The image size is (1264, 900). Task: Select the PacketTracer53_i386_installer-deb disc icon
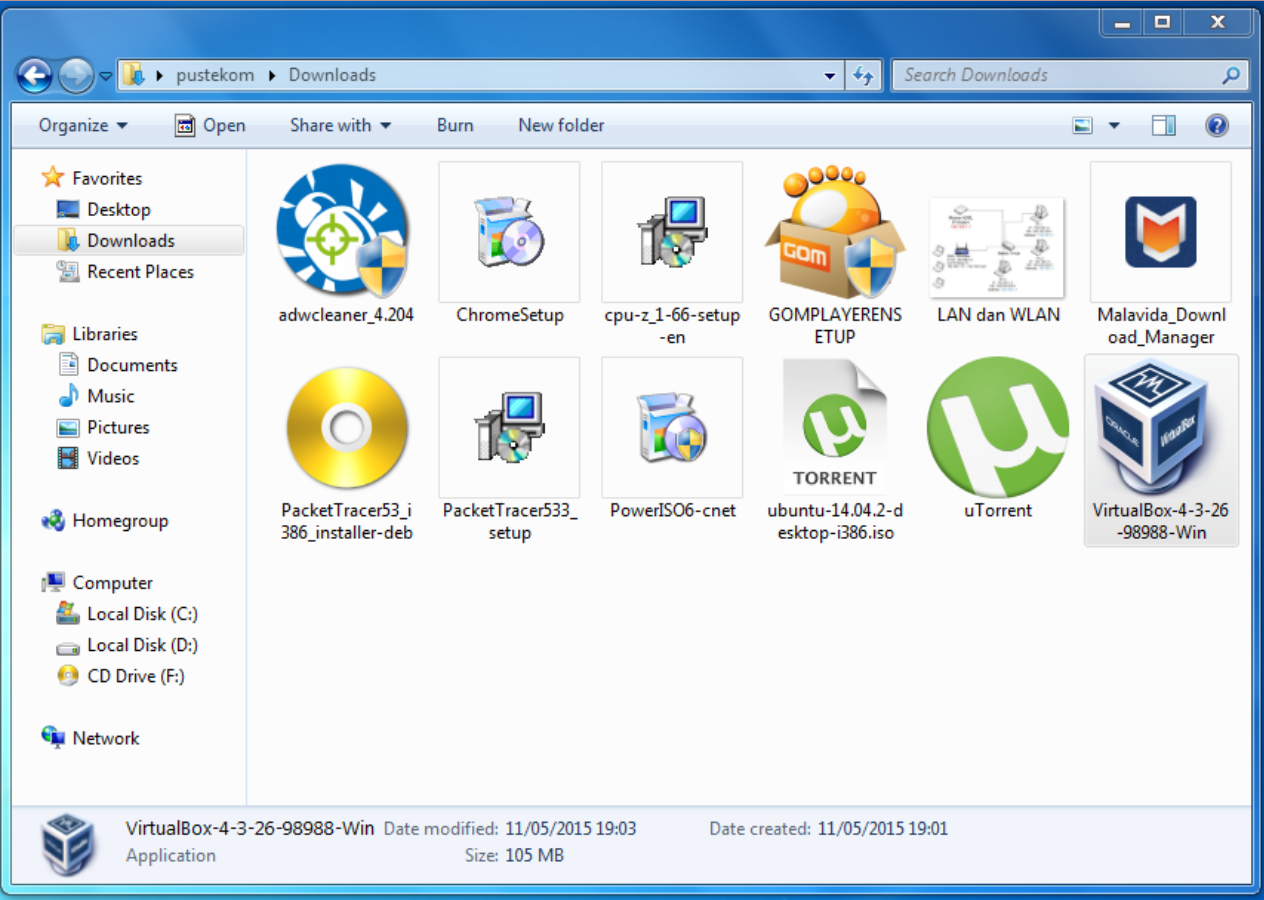[347, 428]
